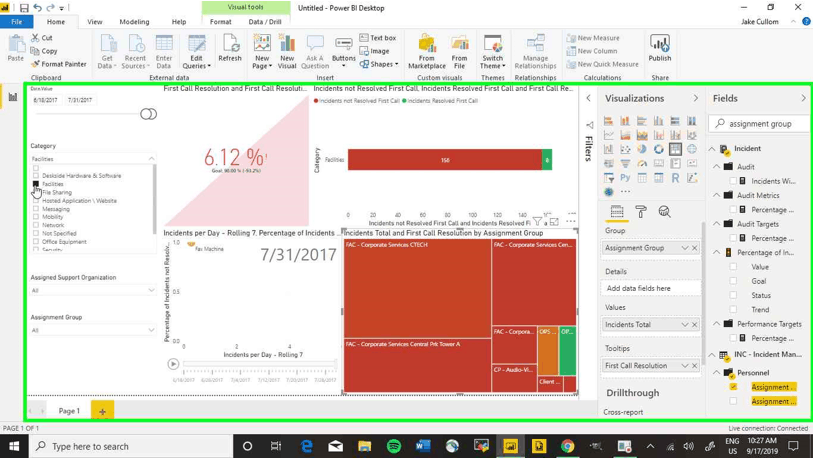
Task: Open the Help ribbon tab
Action: click(179, 22)
